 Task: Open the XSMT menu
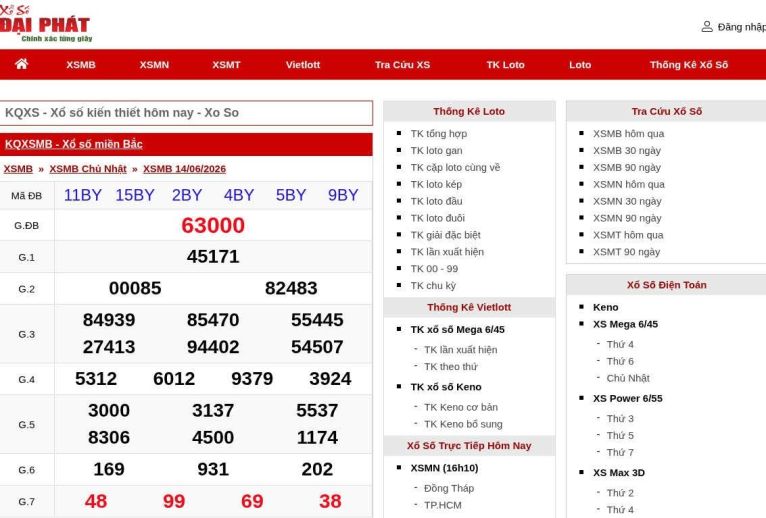point(226,65)
